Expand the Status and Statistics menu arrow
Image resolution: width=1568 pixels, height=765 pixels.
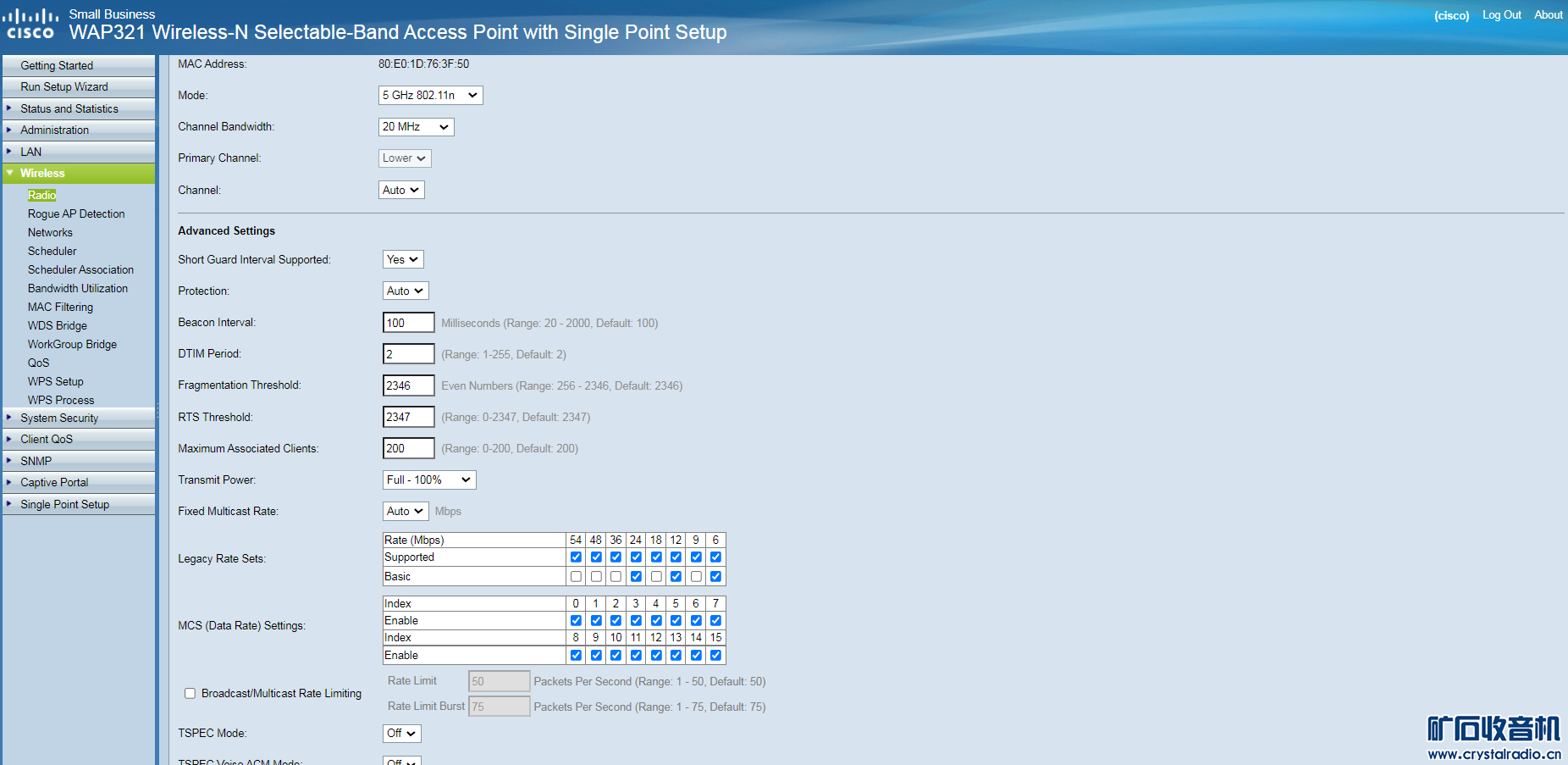[x=9, y=108]
